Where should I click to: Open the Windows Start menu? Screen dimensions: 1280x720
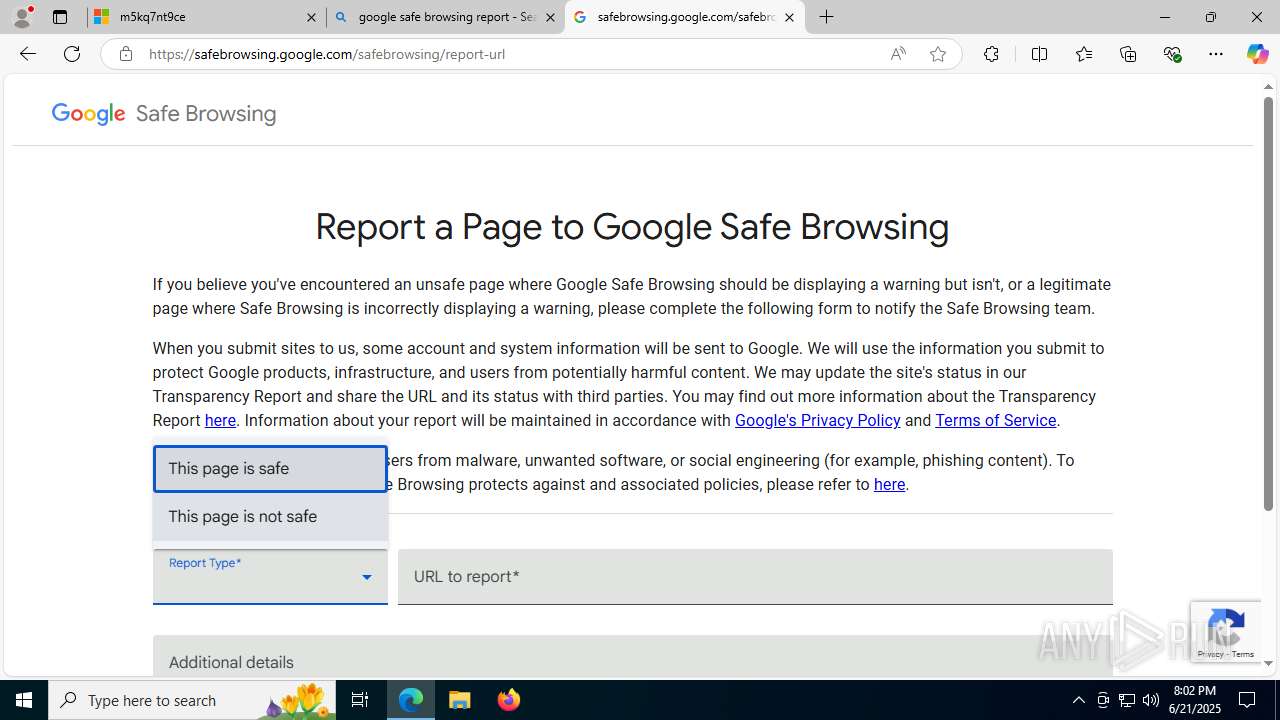click(24, 700)
